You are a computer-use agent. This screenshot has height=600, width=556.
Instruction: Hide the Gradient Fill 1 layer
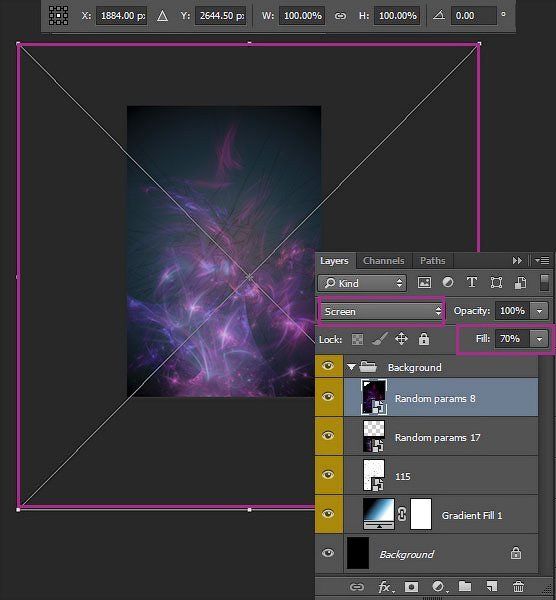pos(328,514)
